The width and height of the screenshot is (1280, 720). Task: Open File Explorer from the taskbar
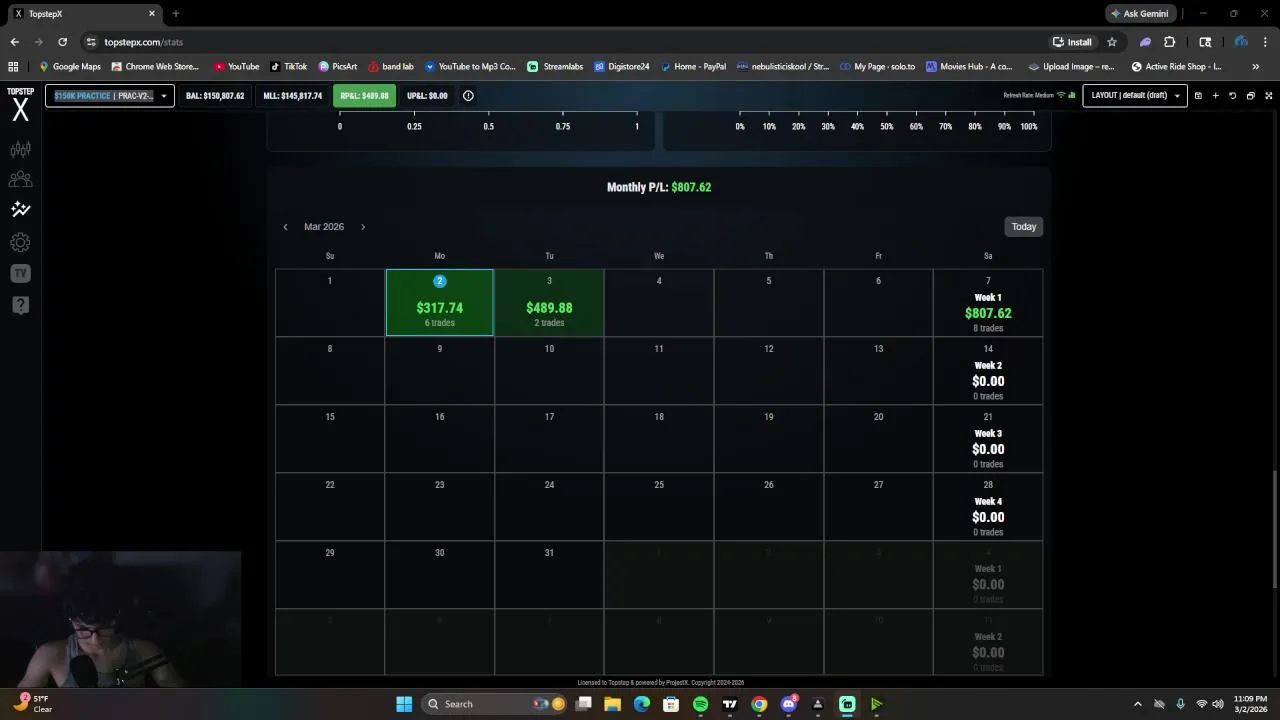(612, 704)
